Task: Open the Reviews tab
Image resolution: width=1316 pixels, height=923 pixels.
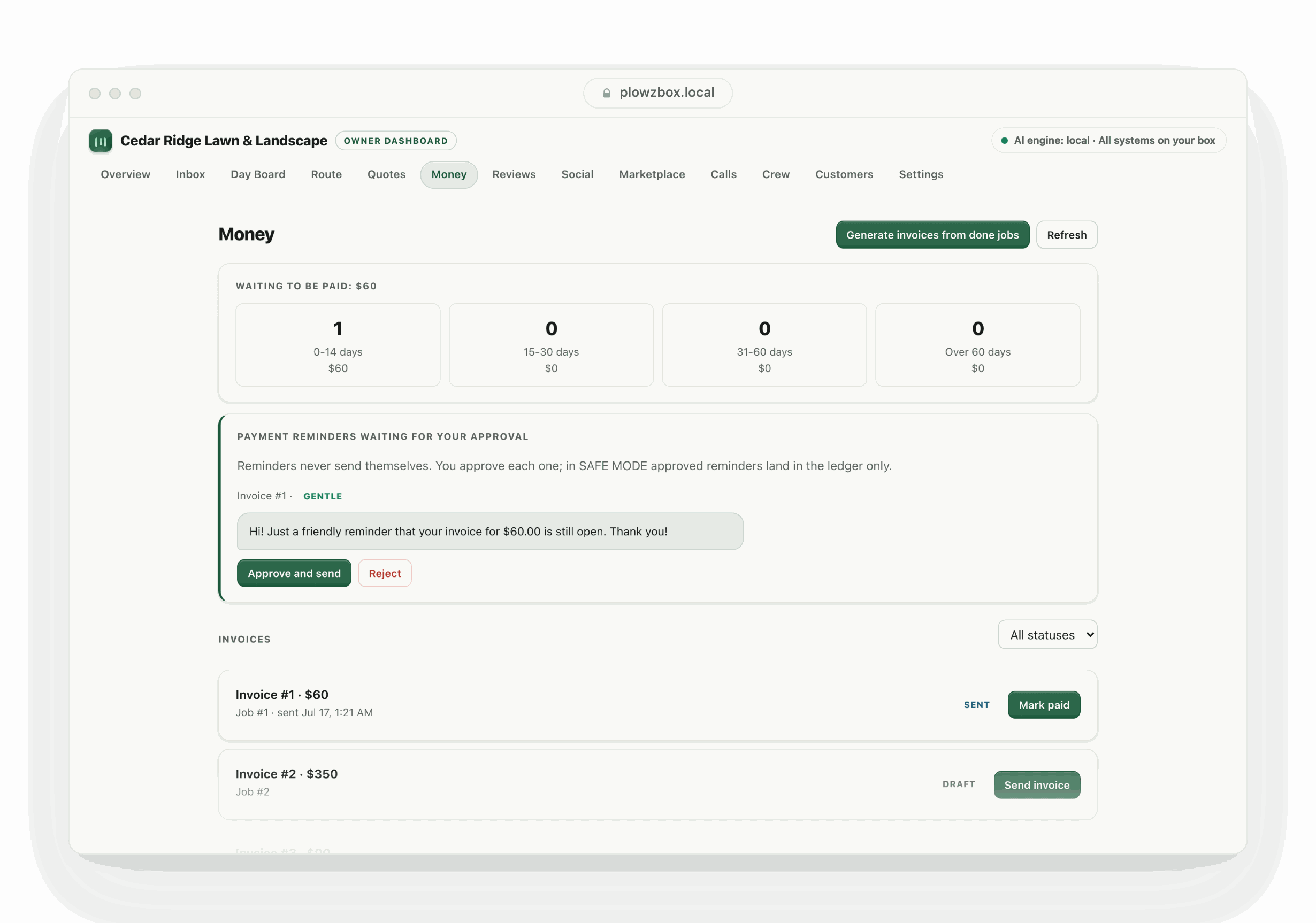Action: click(x=514, y=174)
